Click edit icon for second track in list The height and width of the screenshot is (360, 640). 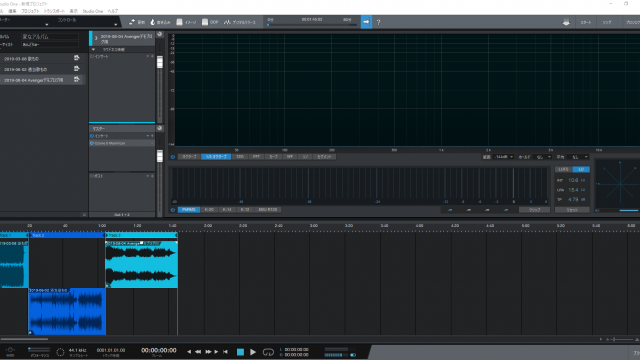76,69
